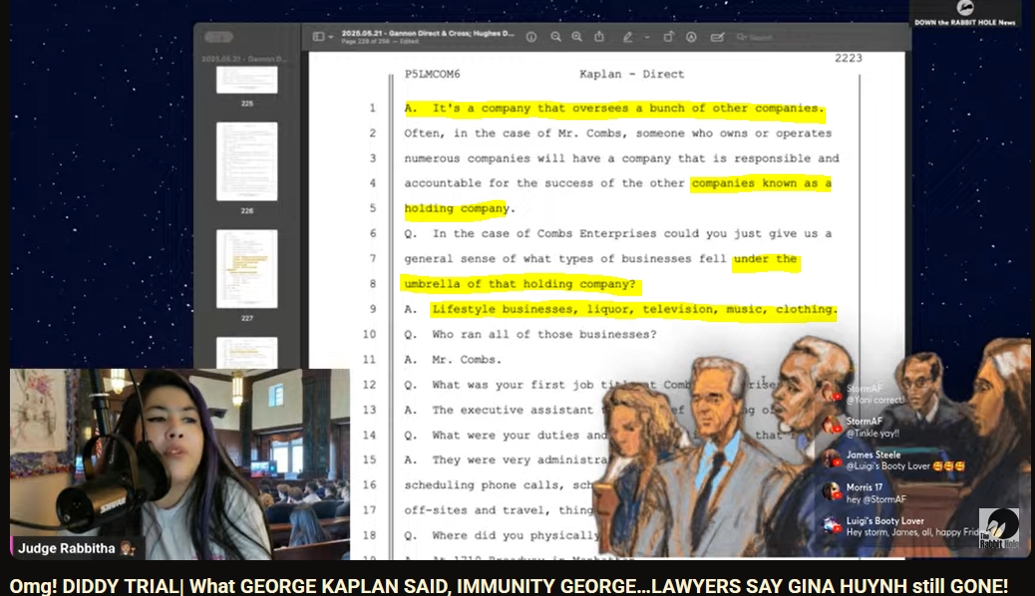Show the Markup toolbar
The image size is (1035, 596).
[x=691, y=37]
